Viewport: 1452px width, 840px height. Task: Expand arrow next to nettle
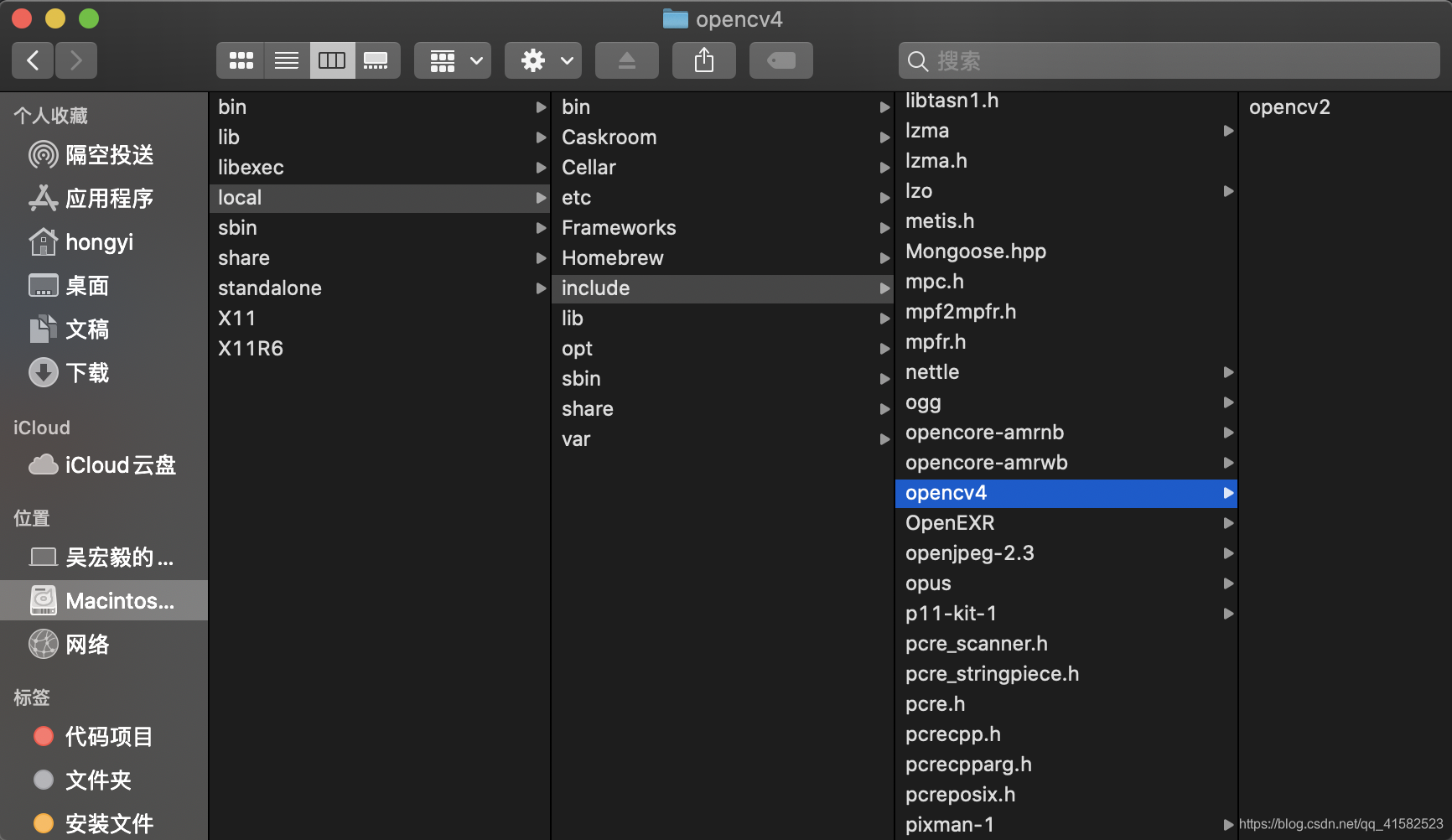1228,372
